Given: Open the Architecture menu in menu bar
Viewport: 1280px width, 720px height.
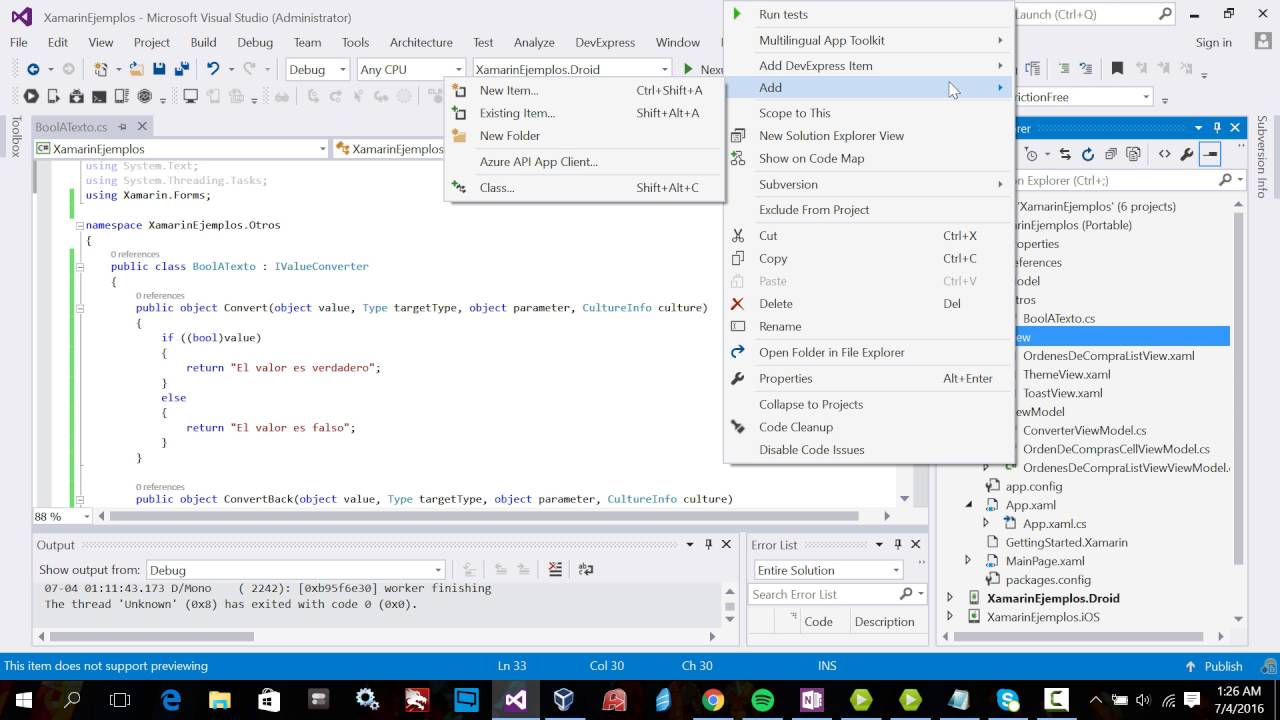Looking at the screenshot, I should click(x=421, y=42).
